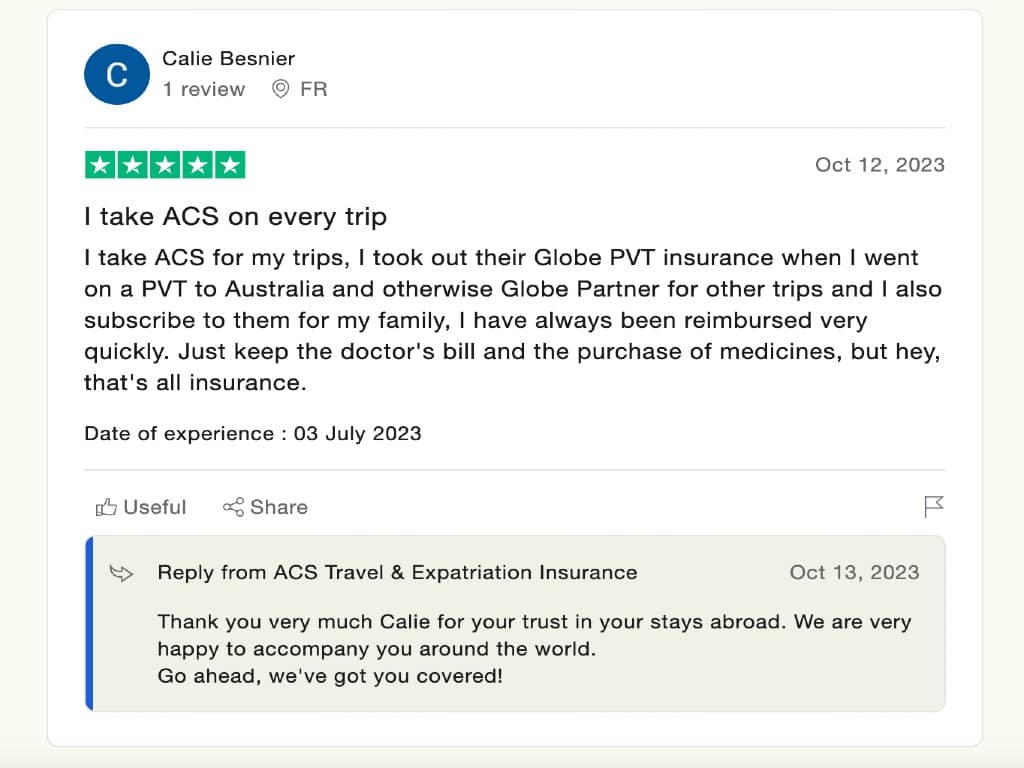Select the first green Trustpilot star
This screenshot has height=768, width=1024.
99,164
